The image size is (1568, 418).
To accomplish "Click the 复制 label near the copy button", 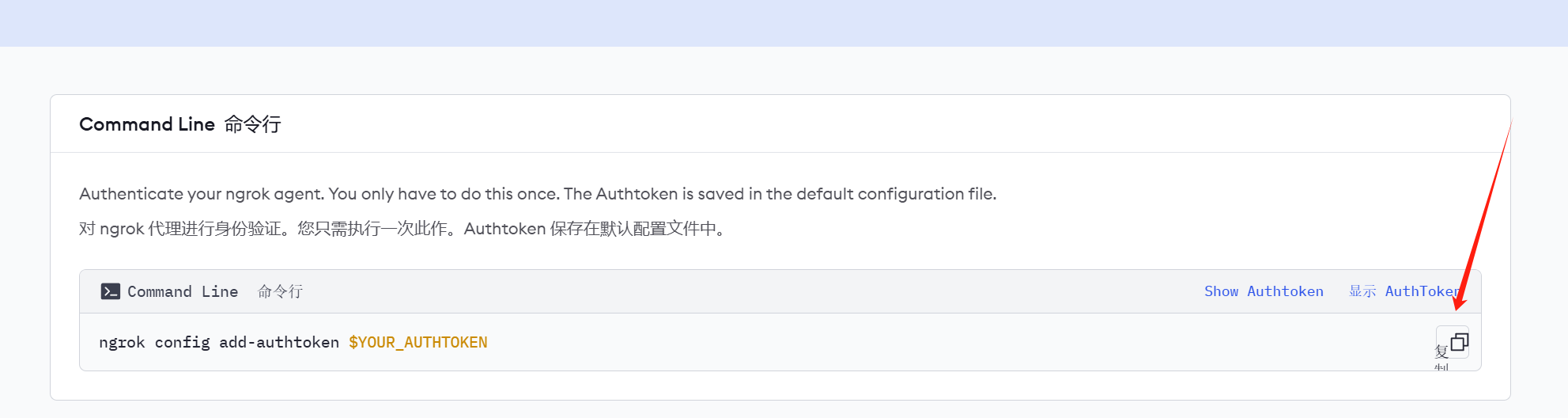I will (1441, 358).
